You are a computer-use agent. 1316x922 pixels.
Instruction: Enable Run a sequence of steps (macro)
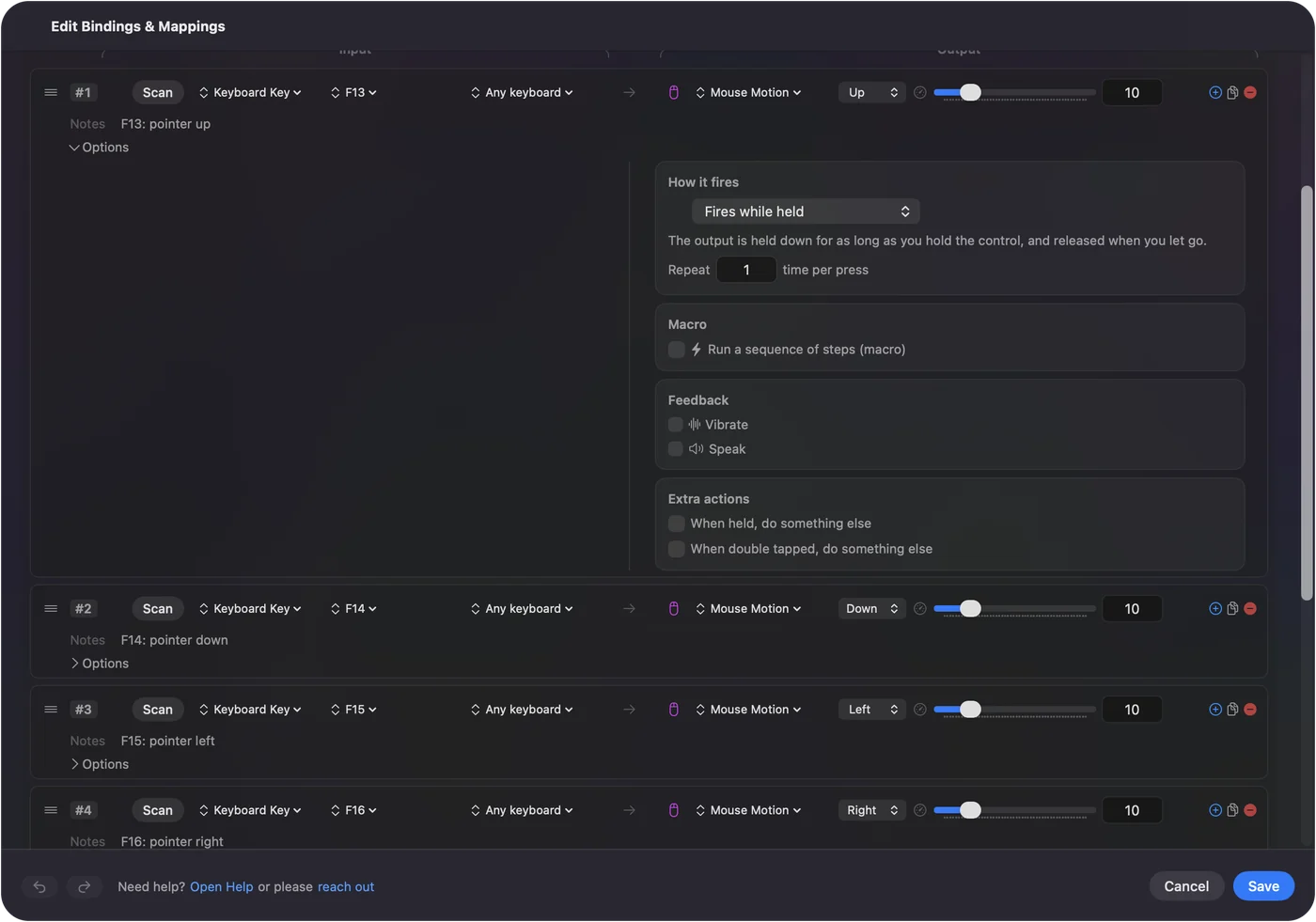(676, 349)
